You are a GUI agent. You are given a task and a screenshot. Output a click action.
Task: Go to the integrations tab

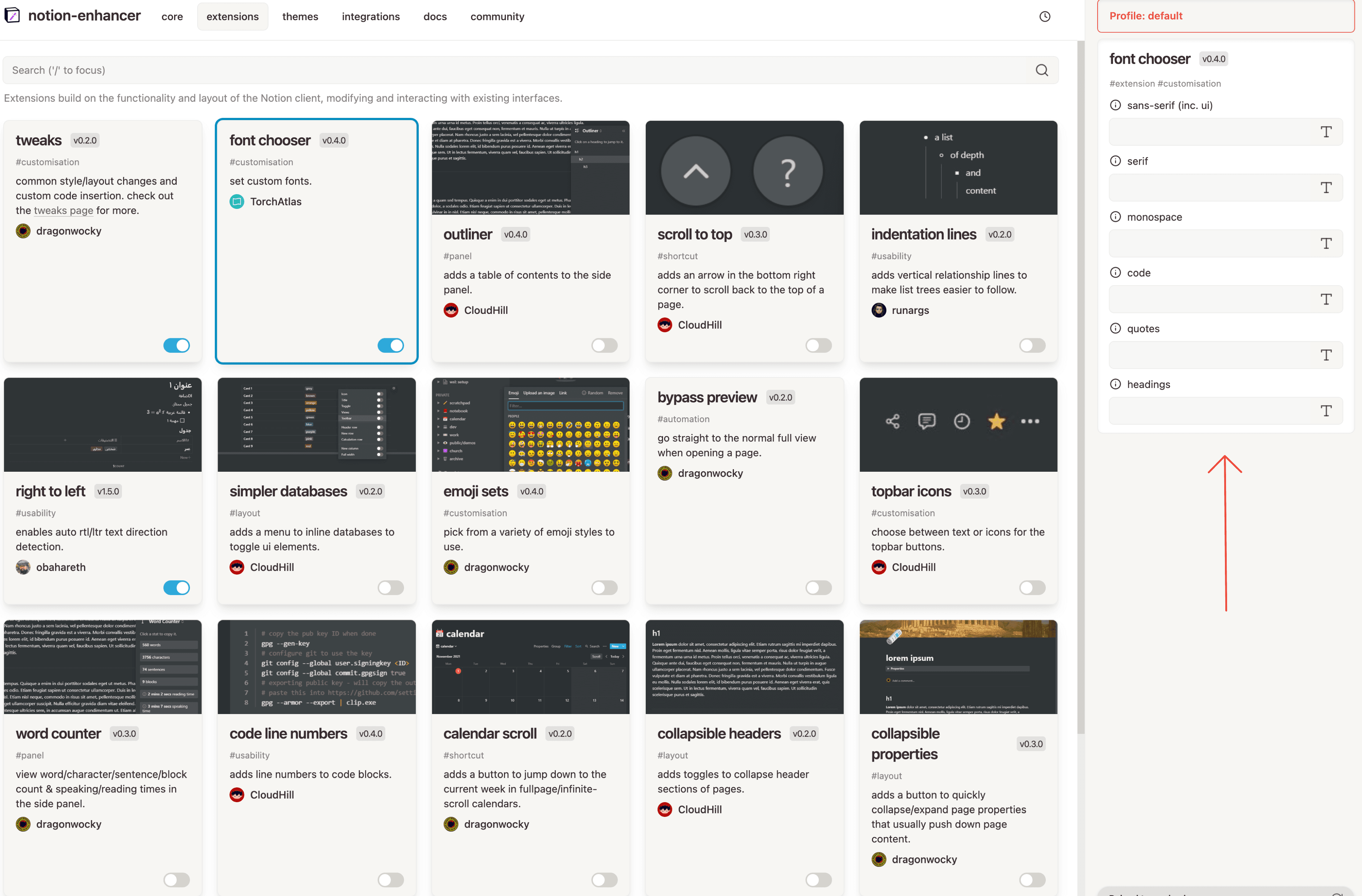[371, 17]
